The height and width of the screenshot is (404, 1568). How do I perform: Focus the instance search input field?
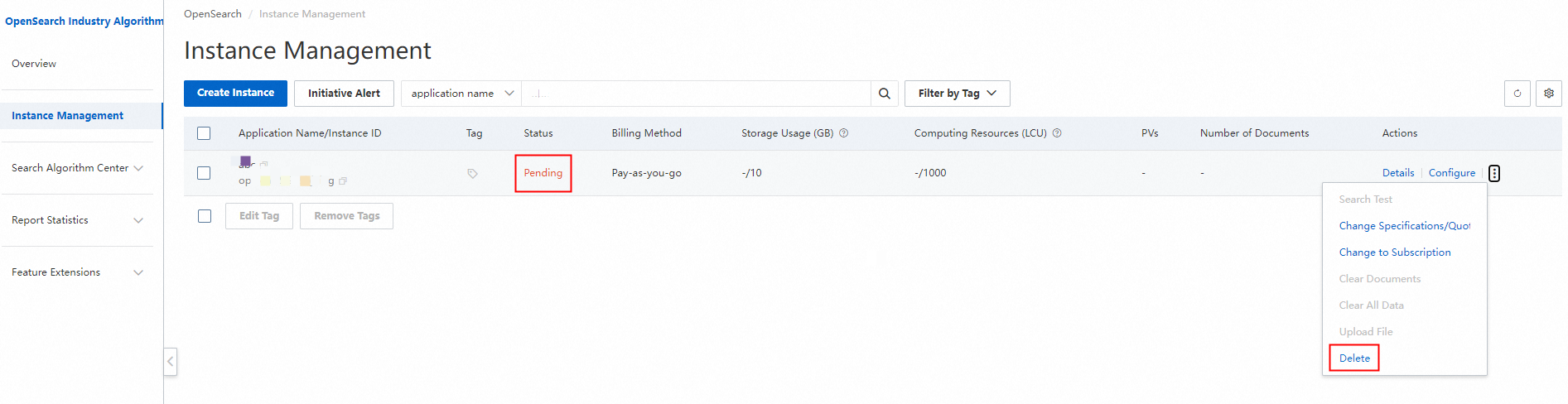pyautogui.click(x=696, y=94)
